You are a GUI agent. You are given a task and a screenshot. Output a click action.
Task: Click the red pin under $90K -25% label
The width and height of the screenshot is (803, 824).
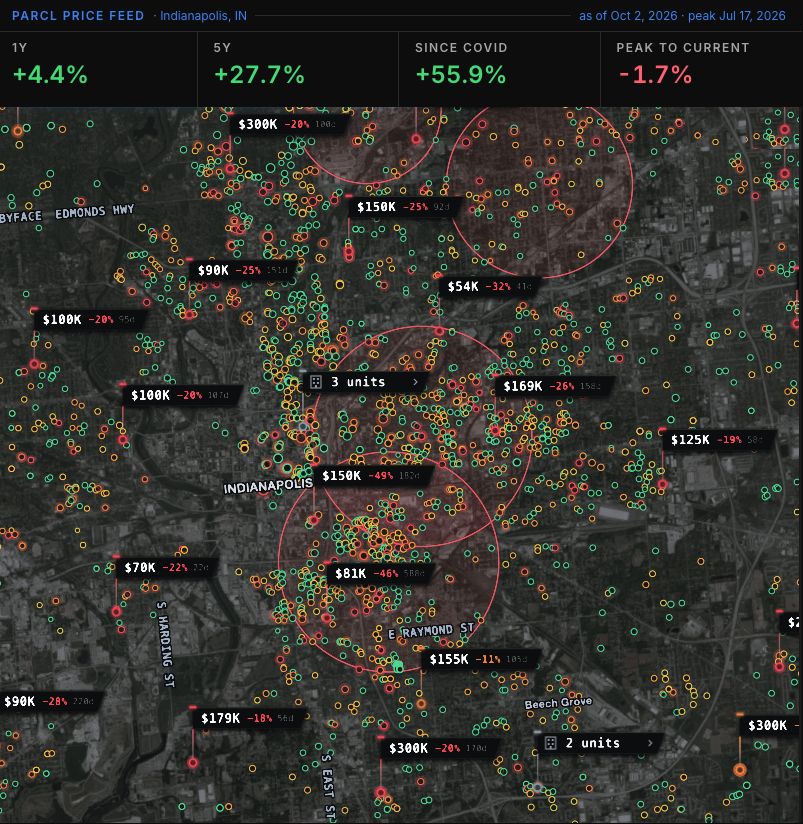pos(189,314)
